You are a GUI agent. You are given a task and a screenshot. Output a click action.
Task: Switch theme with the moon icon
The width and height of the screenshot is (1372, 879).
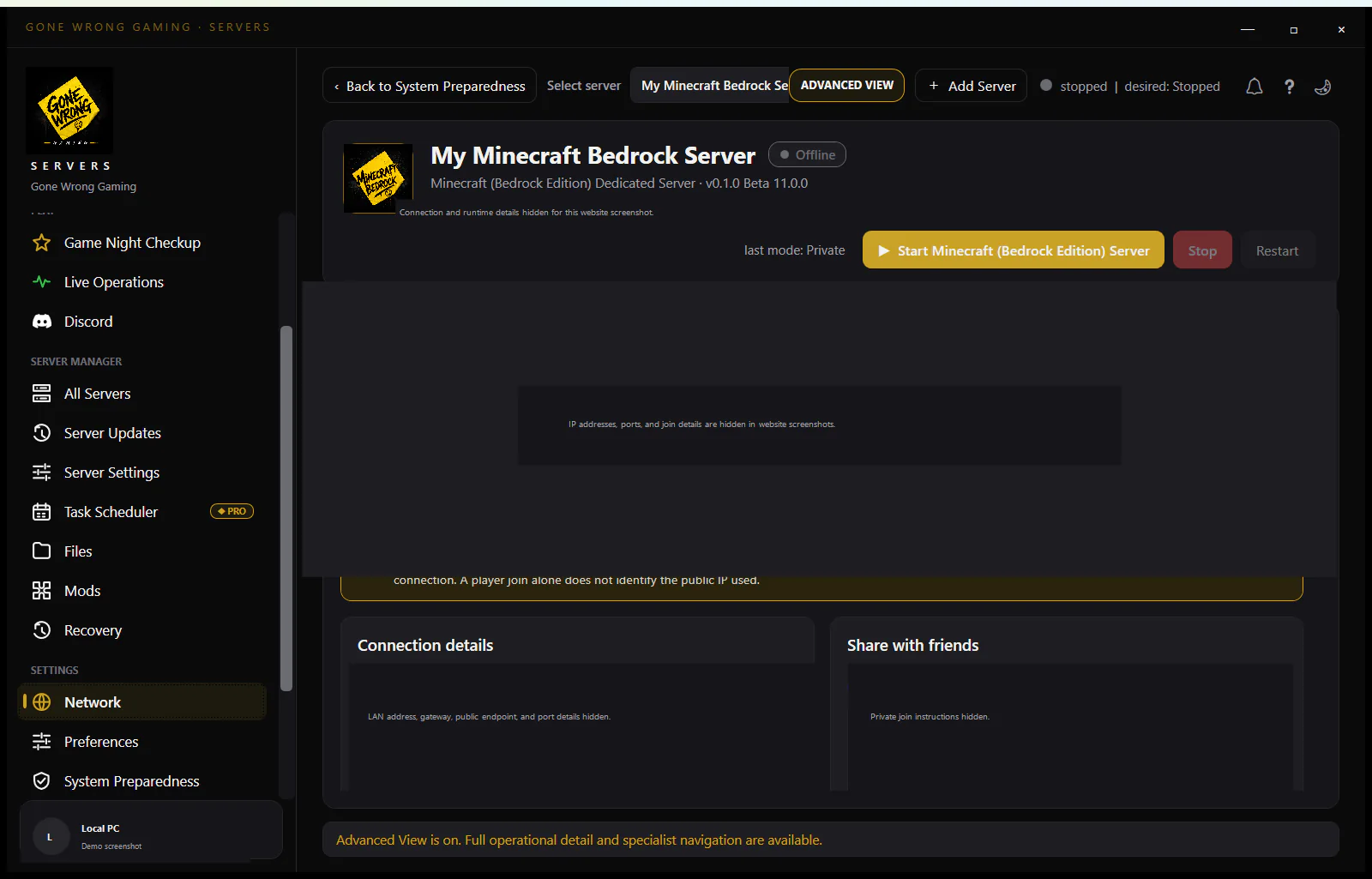[1323, 87]
